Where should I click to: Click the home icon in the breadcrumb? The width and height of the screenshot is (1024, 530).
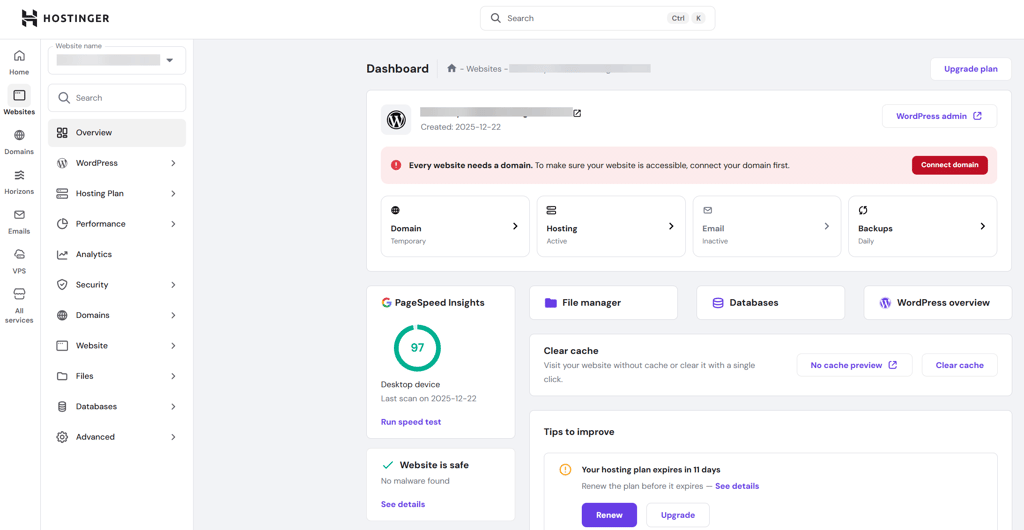pyautogui.click(x=451, y=68)
